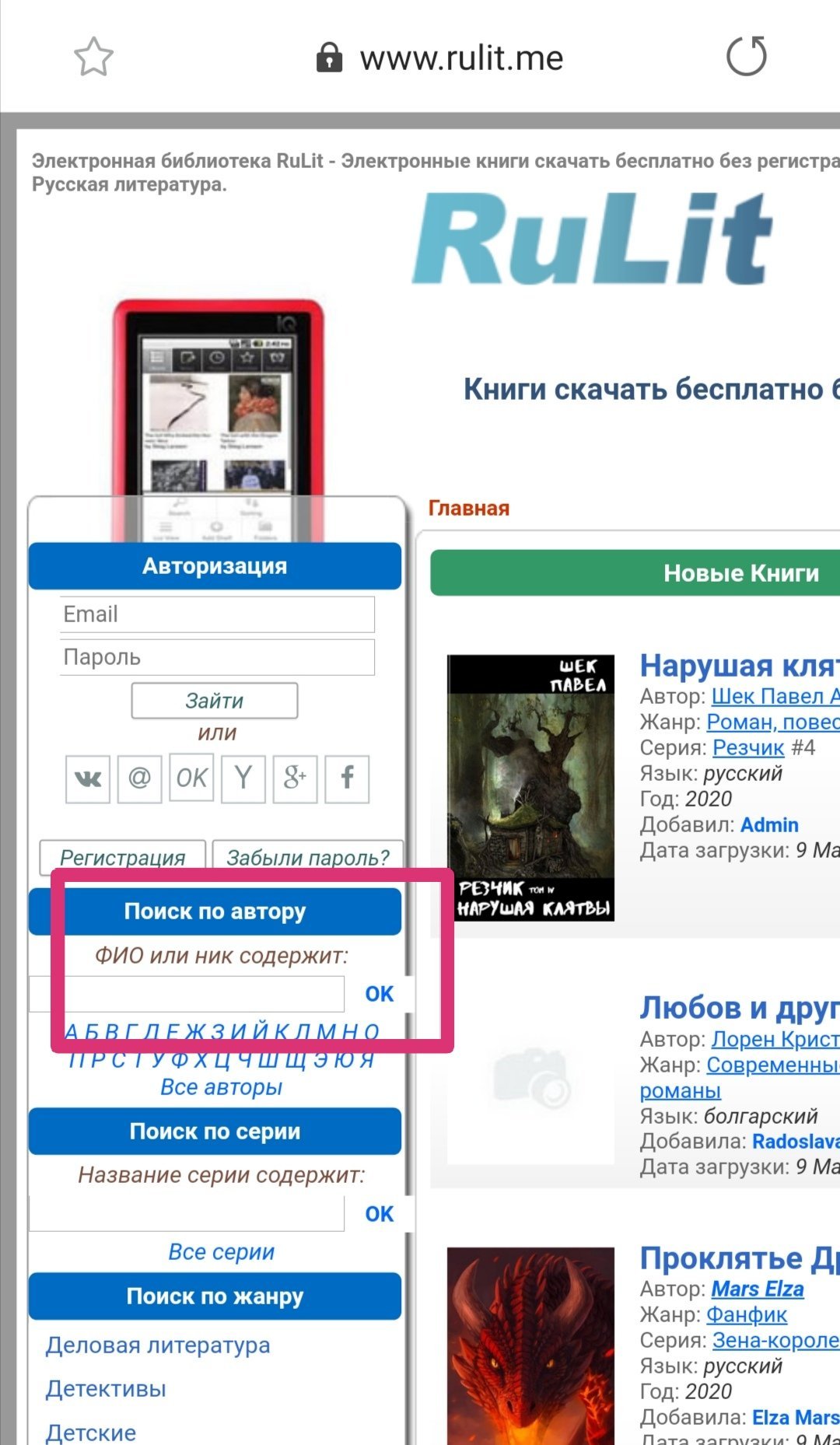Open the Детективы genre

click(106, 1389)
